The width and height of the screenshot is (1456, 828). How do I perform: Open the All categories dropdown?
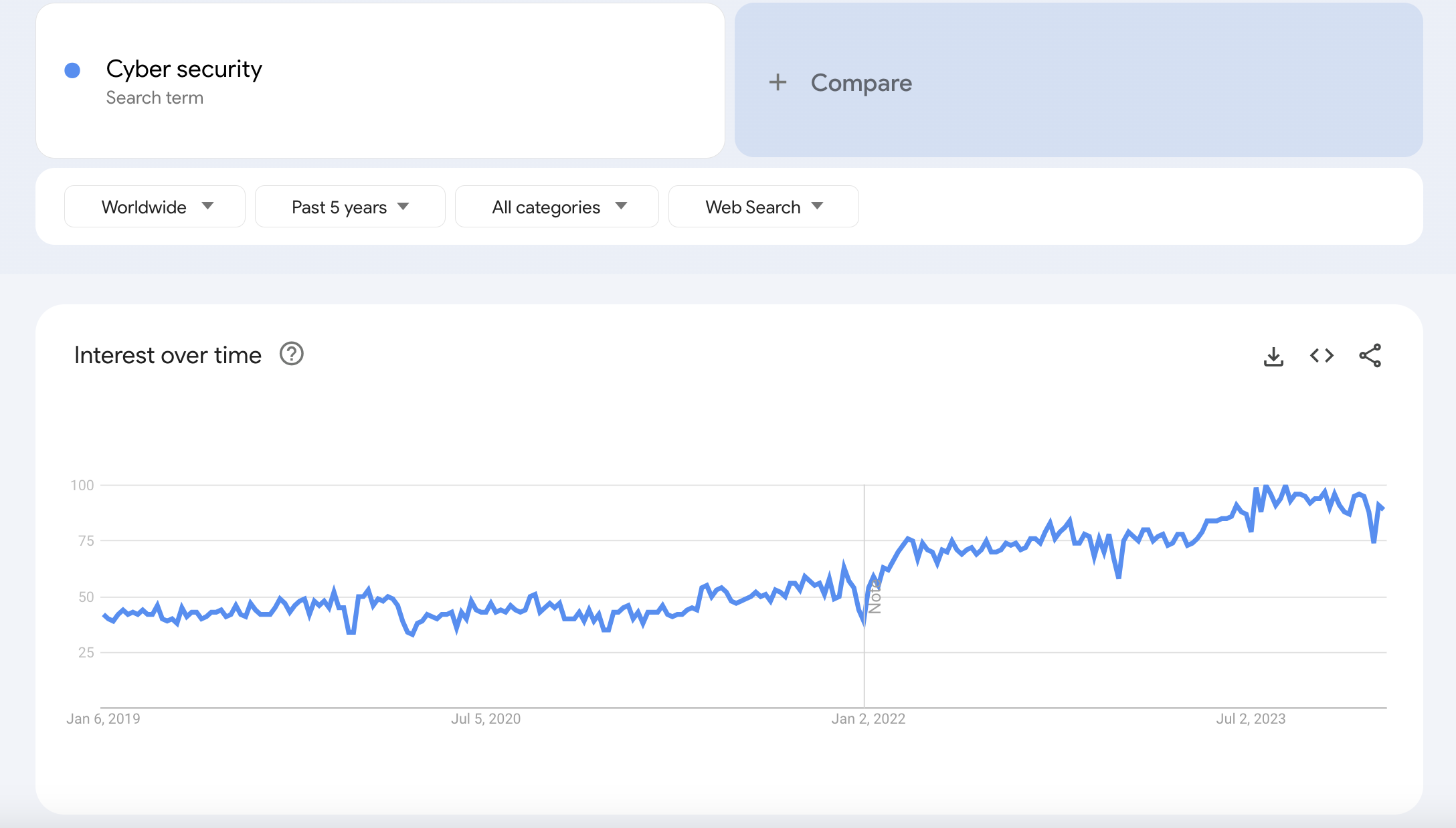tap(557, 207)
